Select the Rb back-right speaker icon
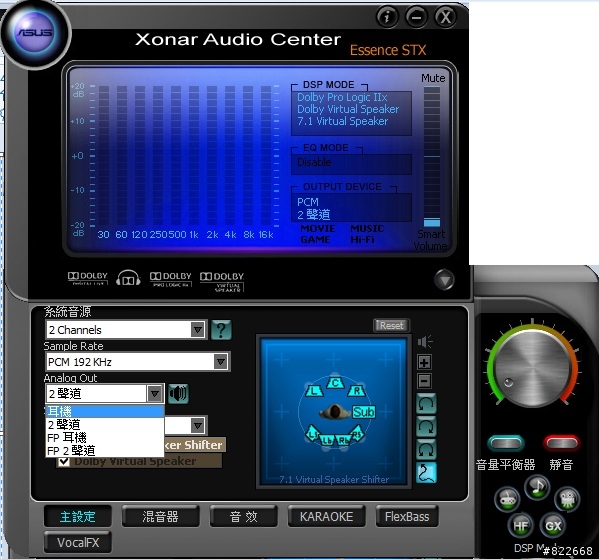Screen dimensions: 599x559 343,441
